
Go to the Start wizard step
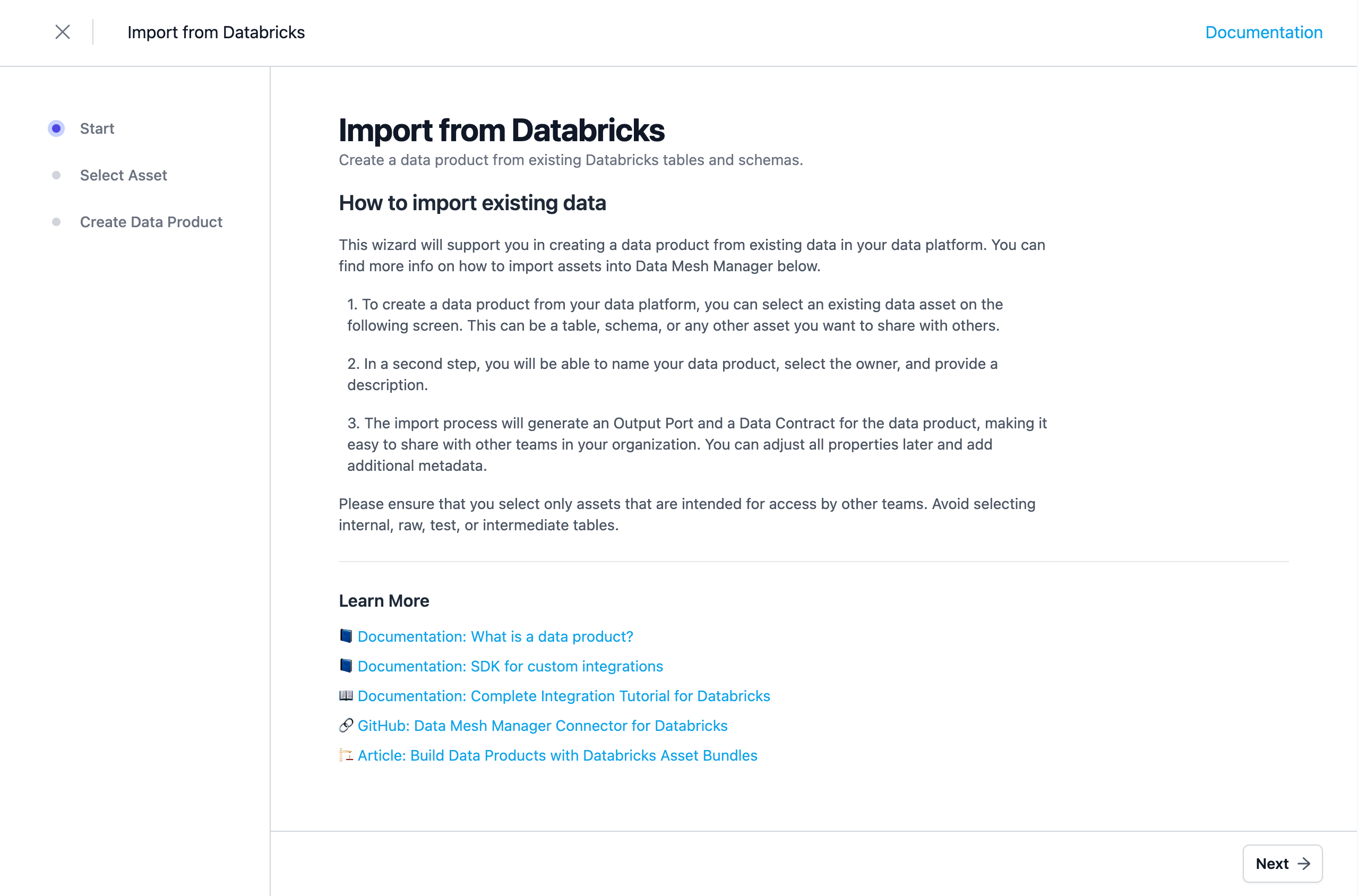point(97,128)
